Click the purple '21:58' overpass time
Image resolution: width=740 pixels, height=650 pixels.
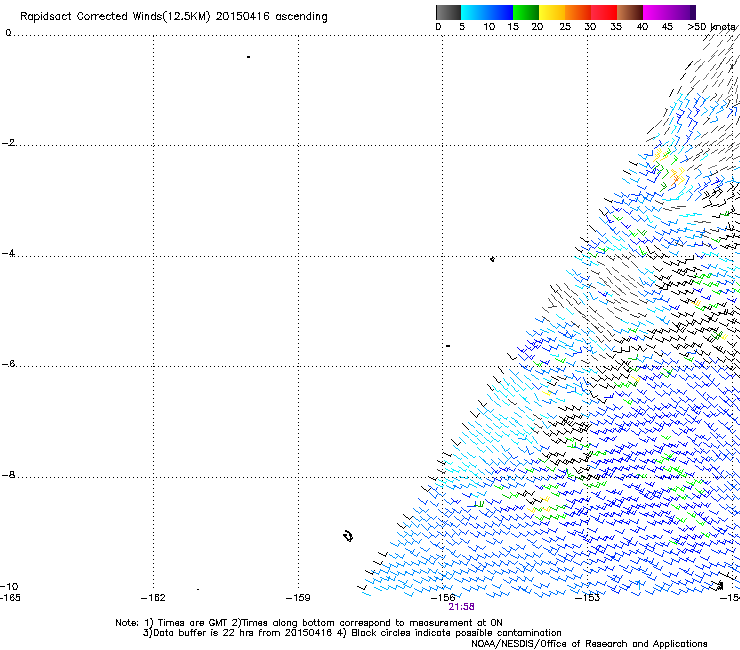coord(461,607)
